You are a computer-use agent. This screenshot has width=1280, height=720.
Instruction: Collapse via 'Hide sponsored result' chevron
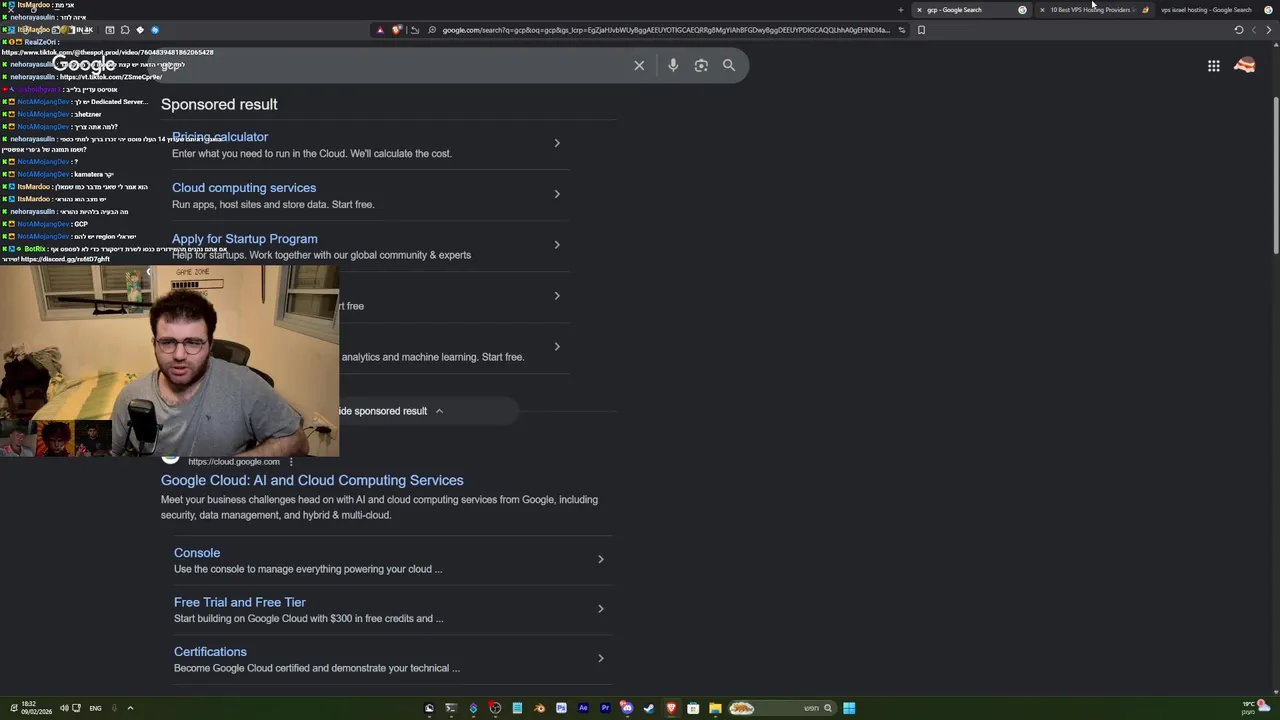pos(439,411)
